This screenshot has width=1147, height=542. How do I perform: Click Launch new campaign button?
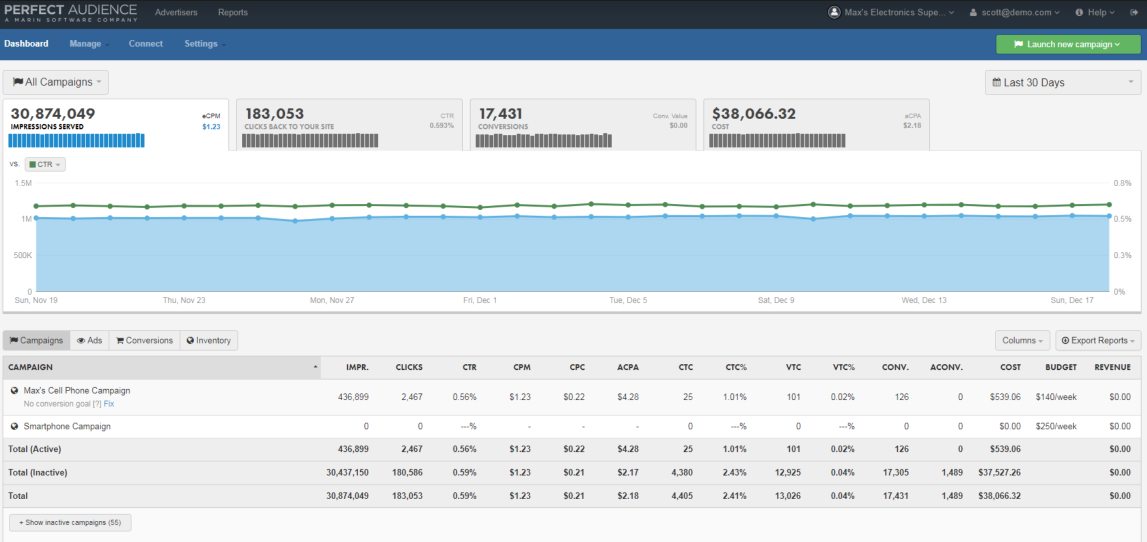click(1067, 44)
